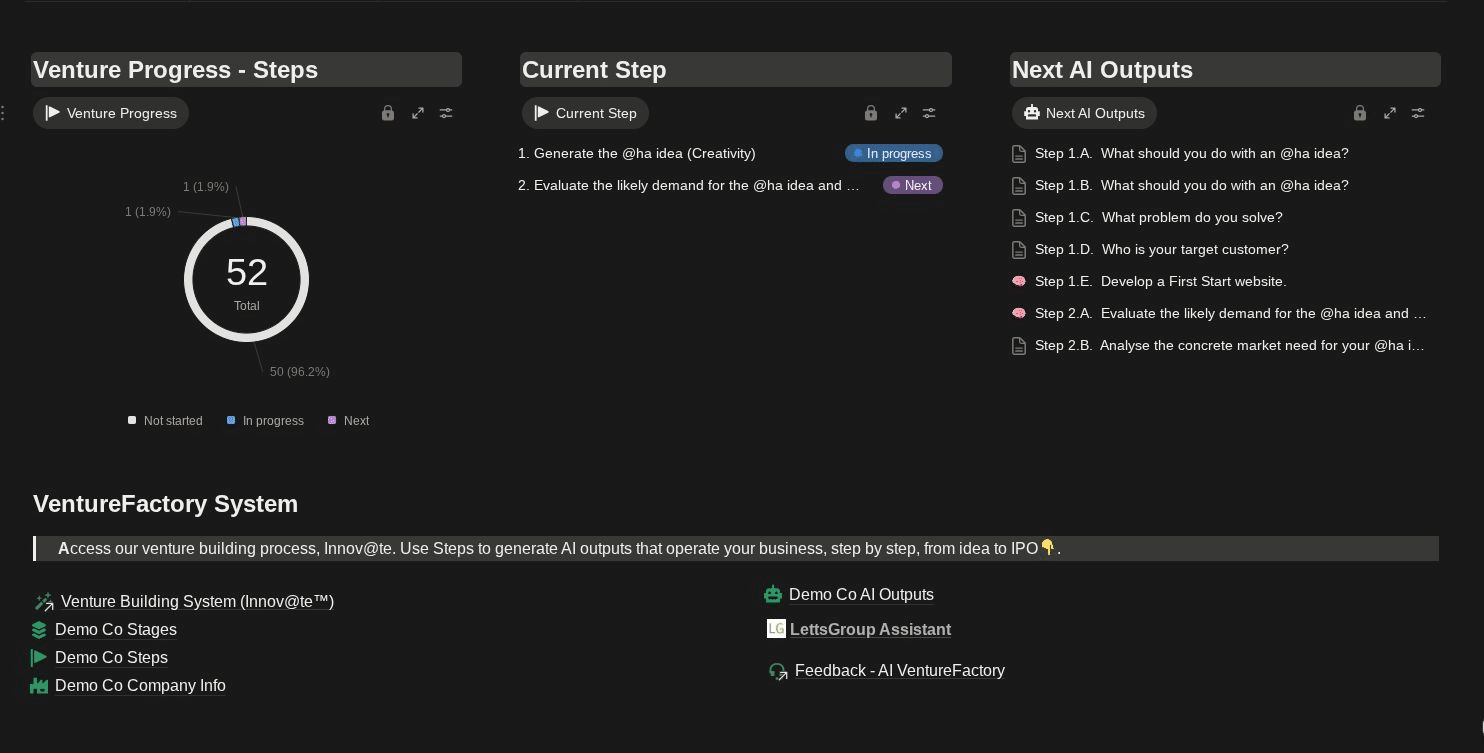
Task: Click the Next status tag
Action: [x=911, y=185]
